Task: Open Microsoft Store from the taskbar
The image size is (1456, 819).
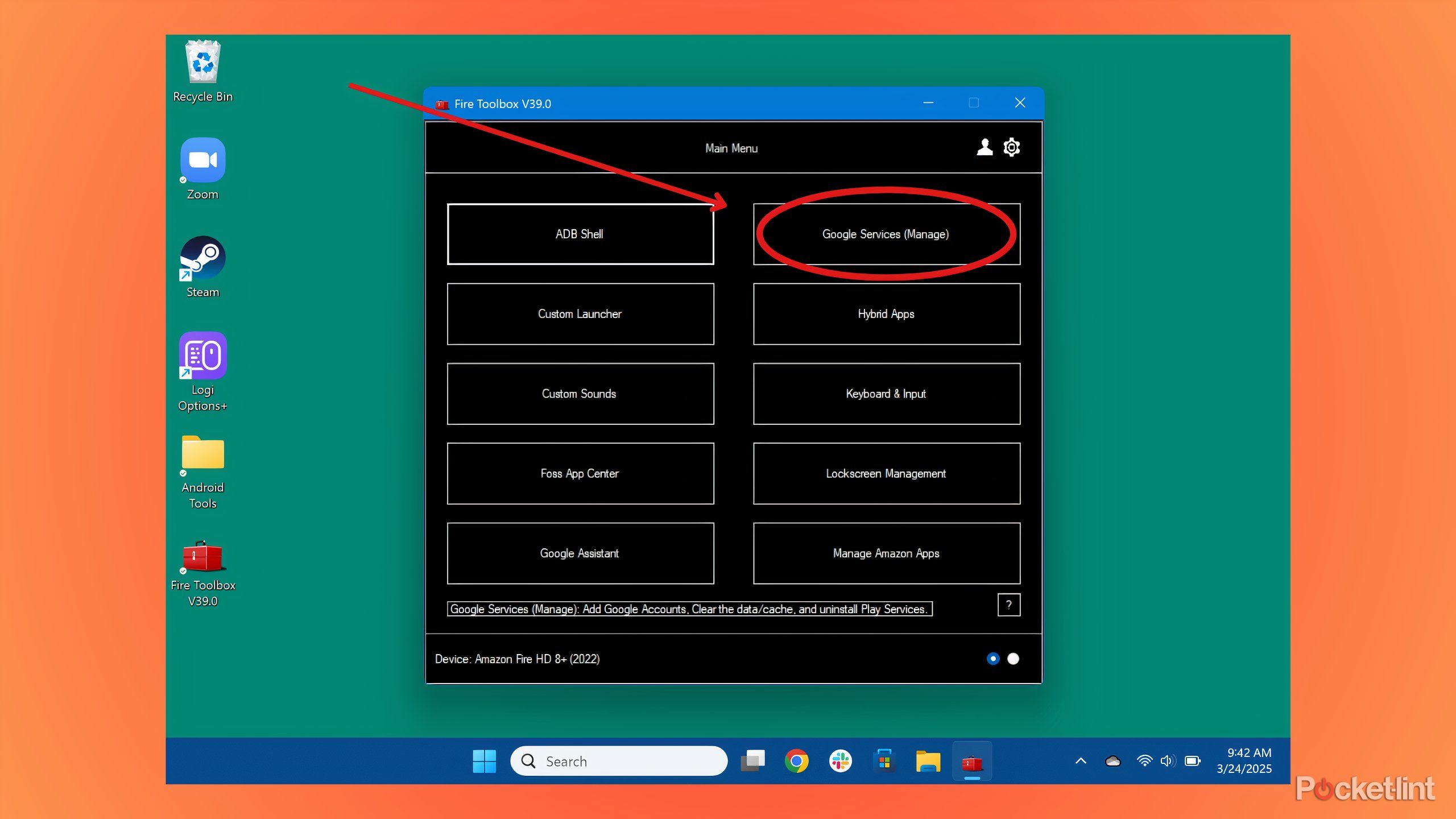Action: click(884, 761)
